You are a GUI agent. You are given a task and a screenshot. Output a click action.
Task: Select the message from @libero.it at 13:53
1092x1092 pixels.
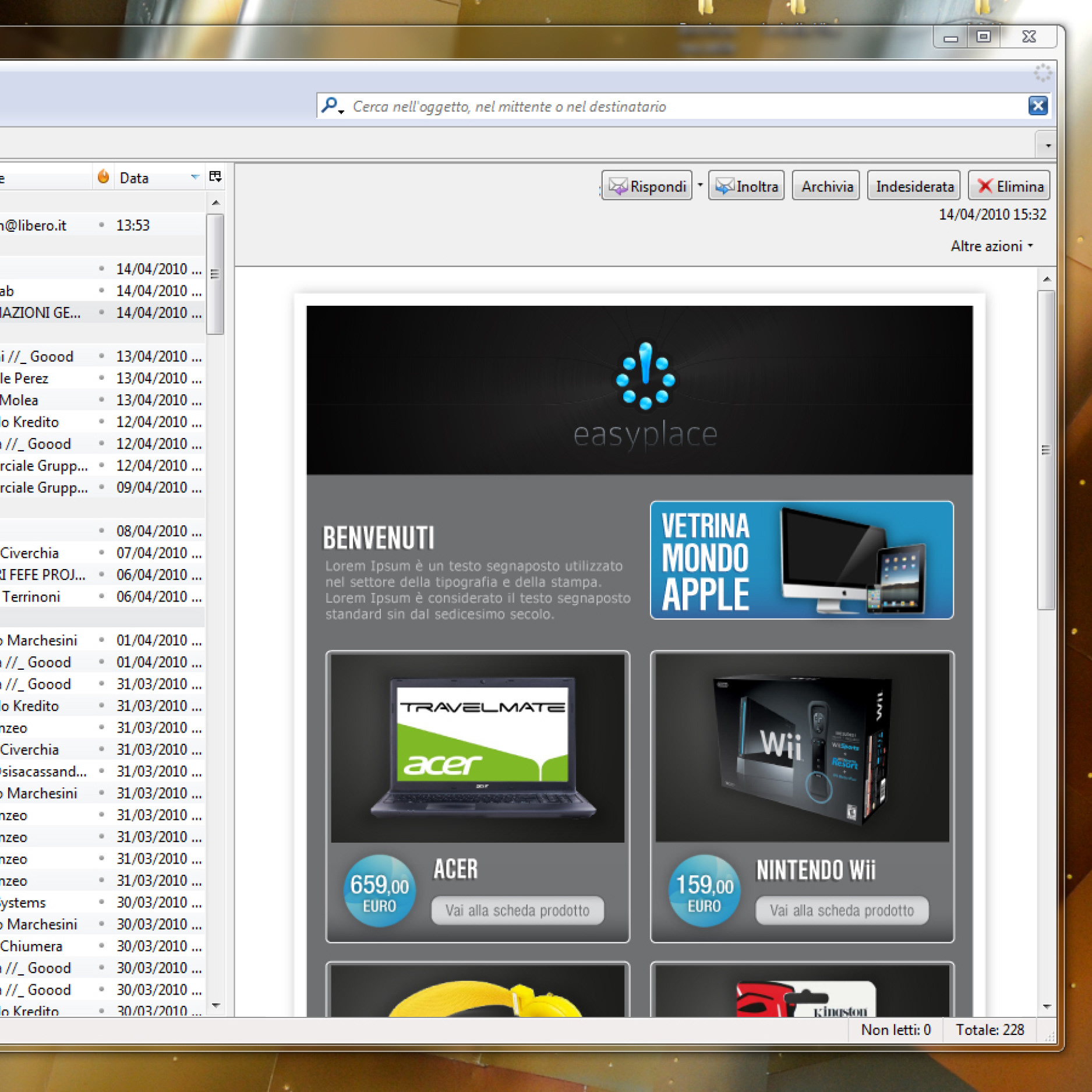coord(102,225)
